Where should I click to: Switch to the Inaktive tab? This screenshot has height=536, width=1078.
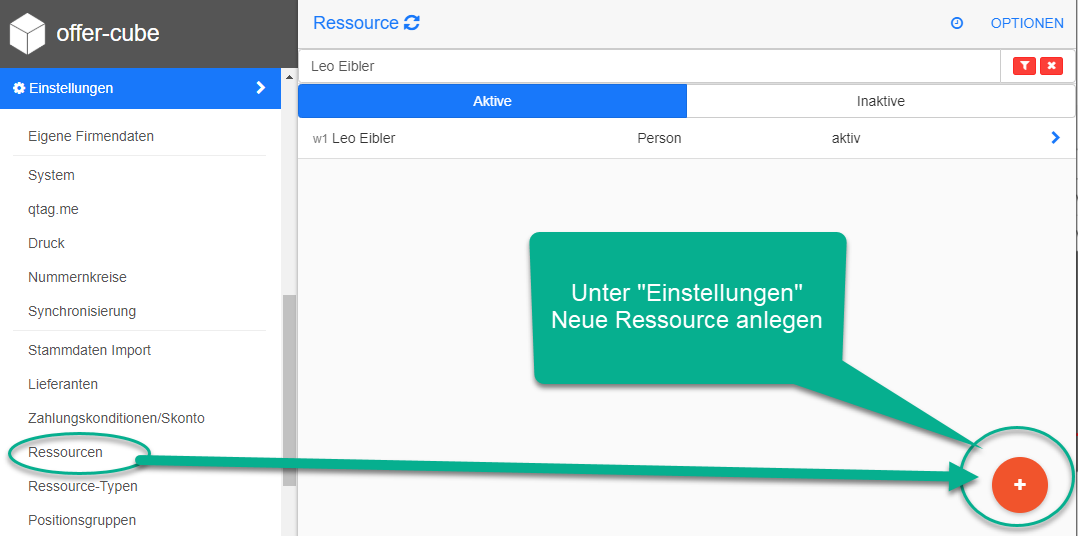click(881, 101)
